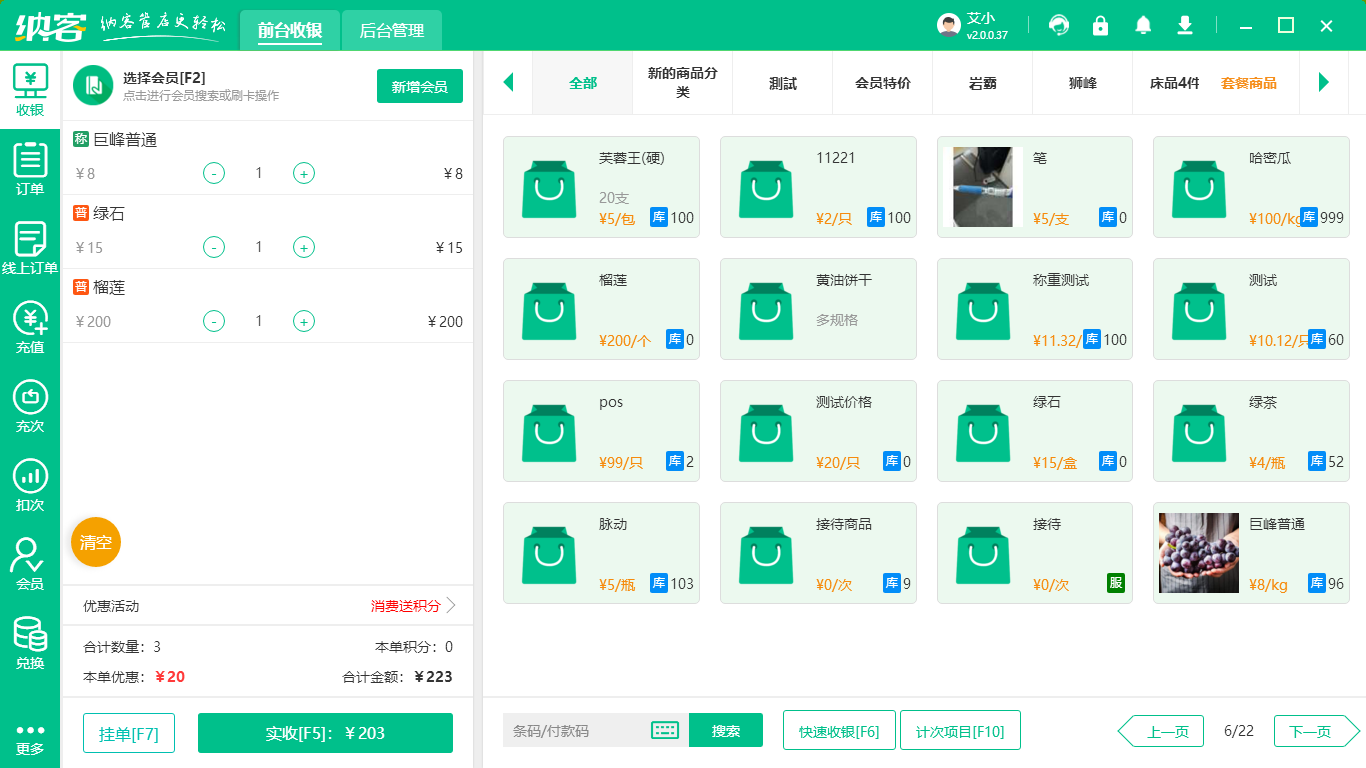Click the lock icon in the title bar

click(1100, 25)
